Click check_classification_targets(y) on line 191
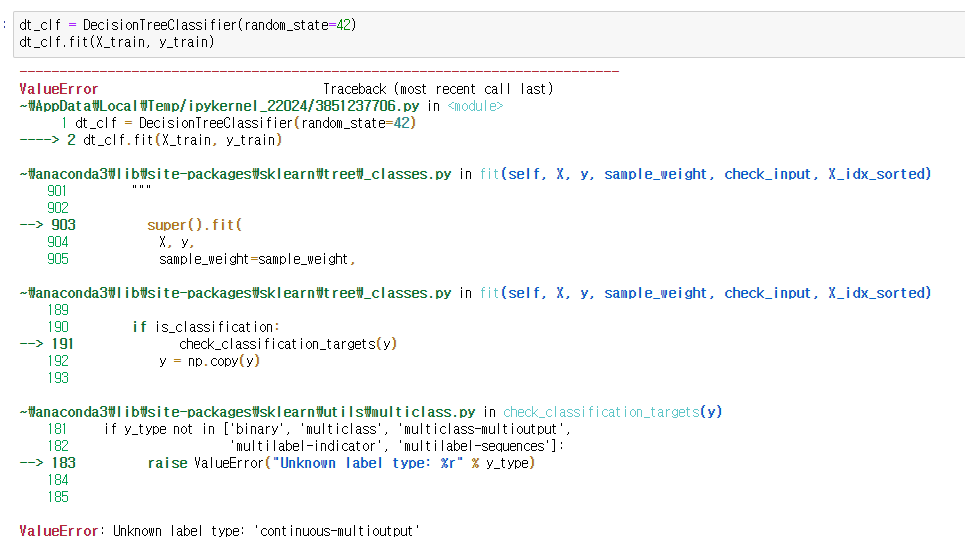 [x=288, y=344]
